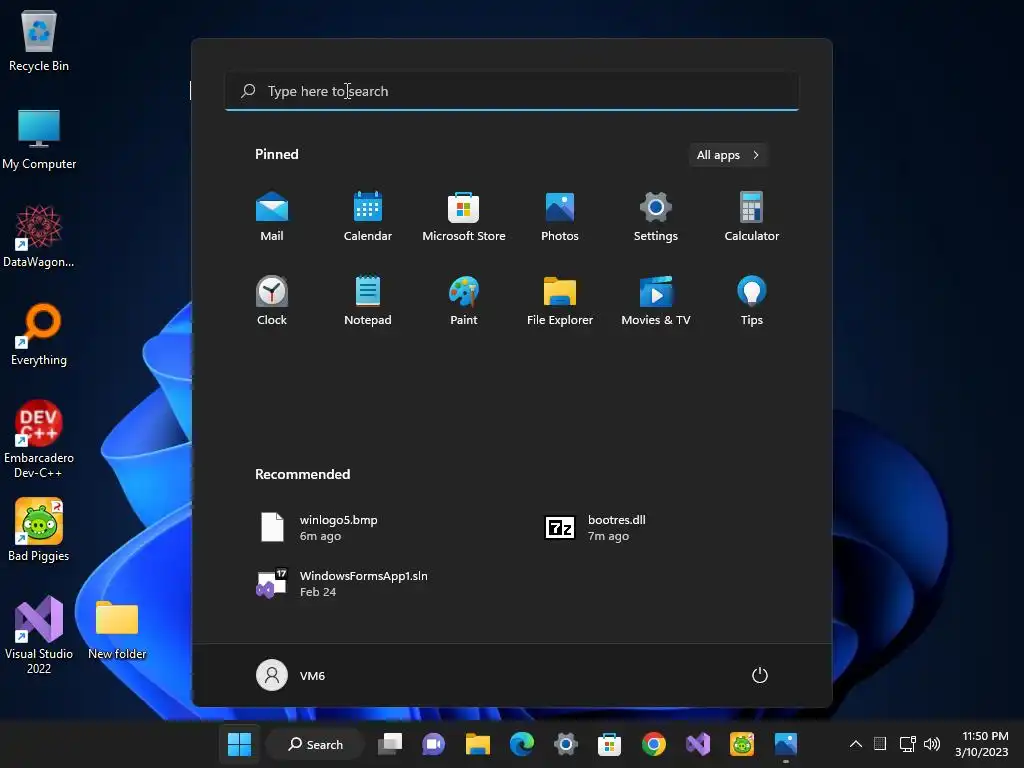The height and width of the screenshot is (768, 1024).
Task: Open the Photos pinned app
Action: tap(560, 217)
